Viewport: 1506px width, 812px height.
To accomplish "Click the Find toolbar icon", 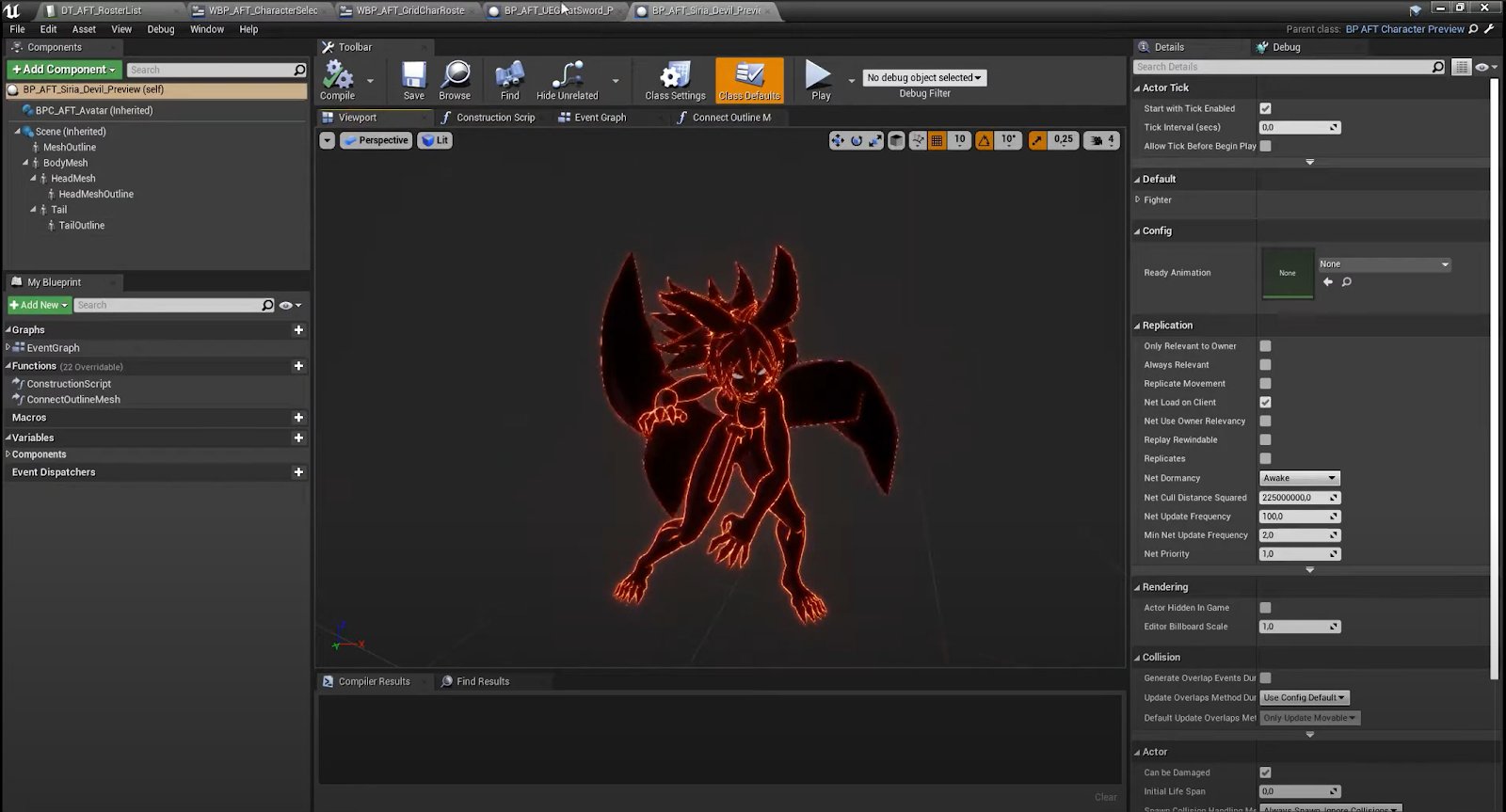I will click(x=509, y=80).
